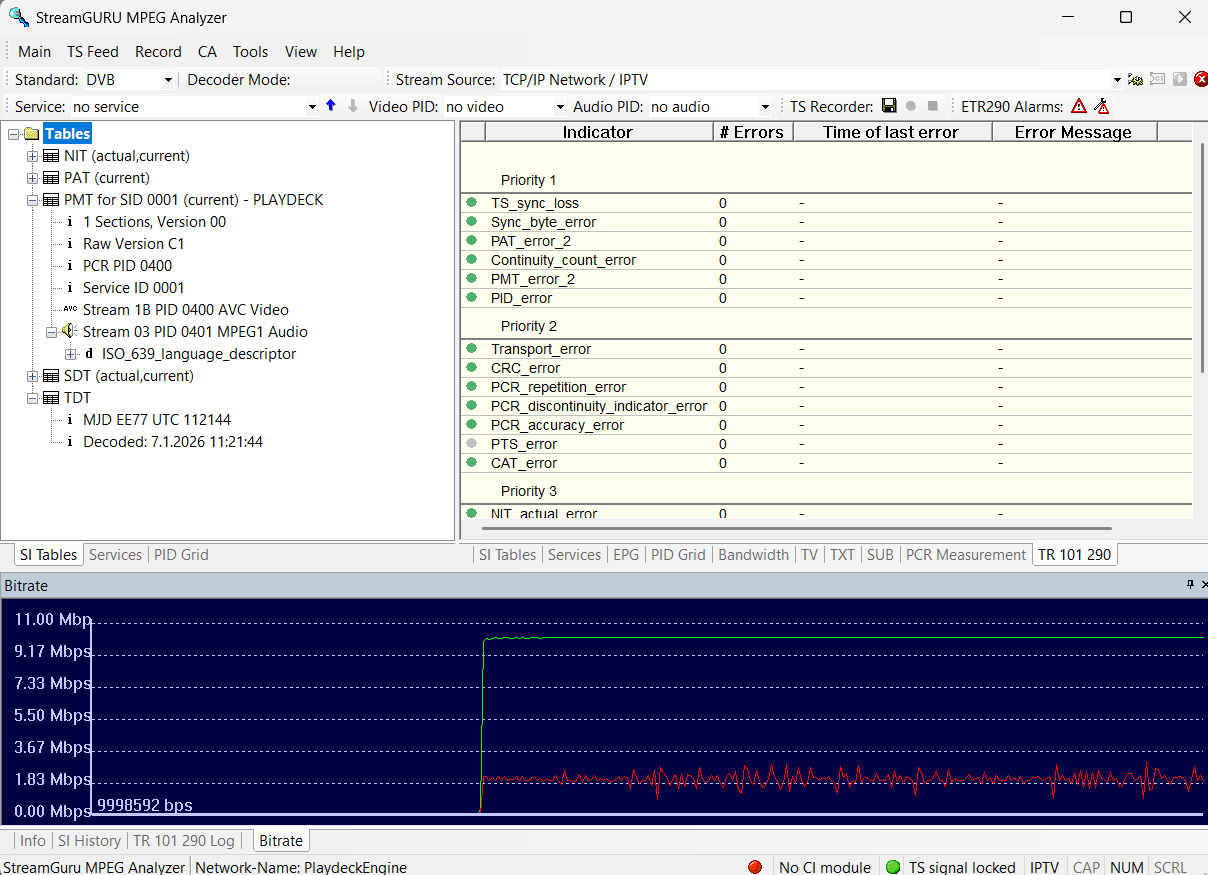The width and height of the screenshot is (1208, 875).
Task: Click the stream source configuration gear icon
Action: pos(1136,80)
